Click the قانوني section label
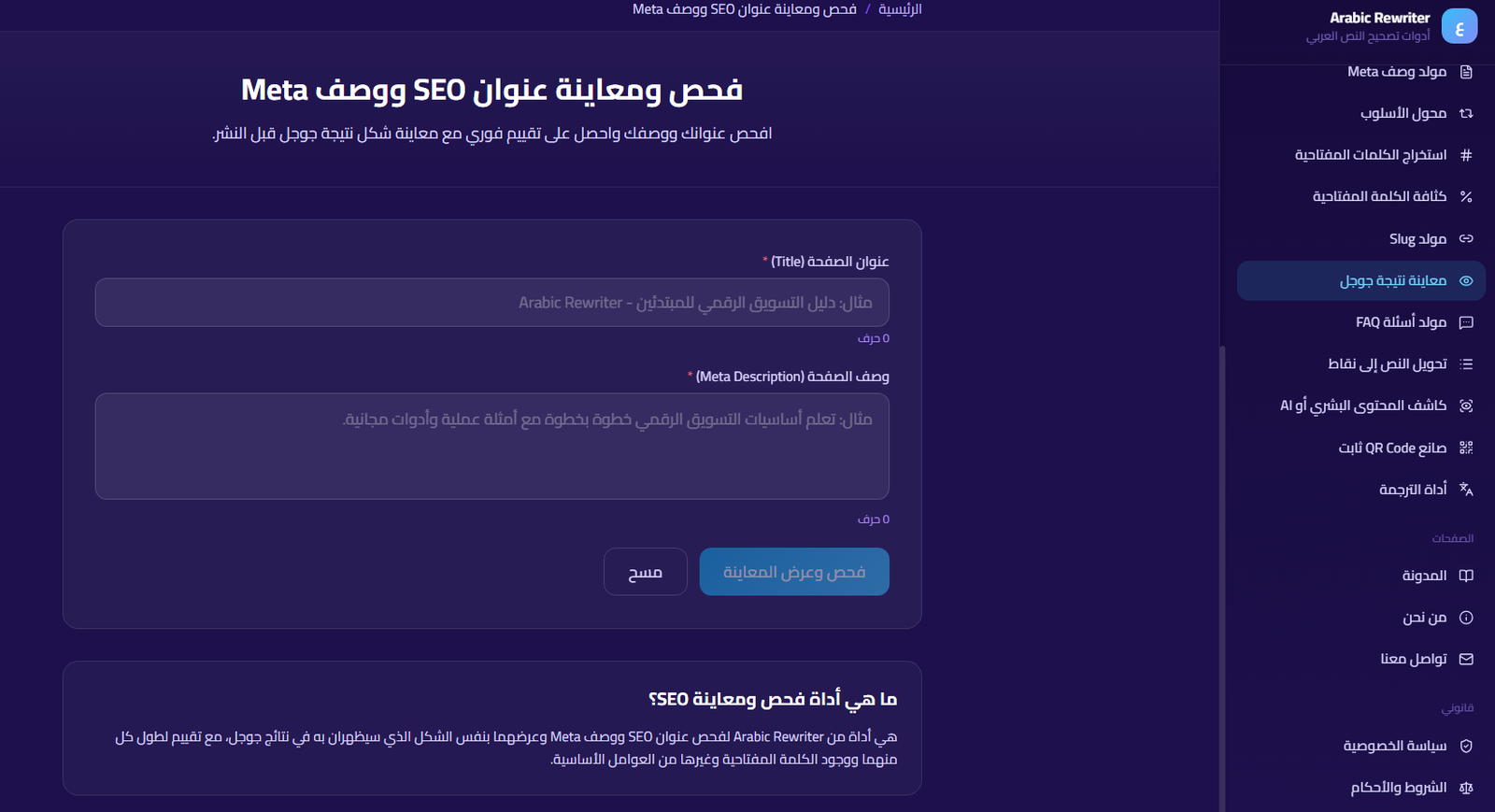 tap(1458, 708)
